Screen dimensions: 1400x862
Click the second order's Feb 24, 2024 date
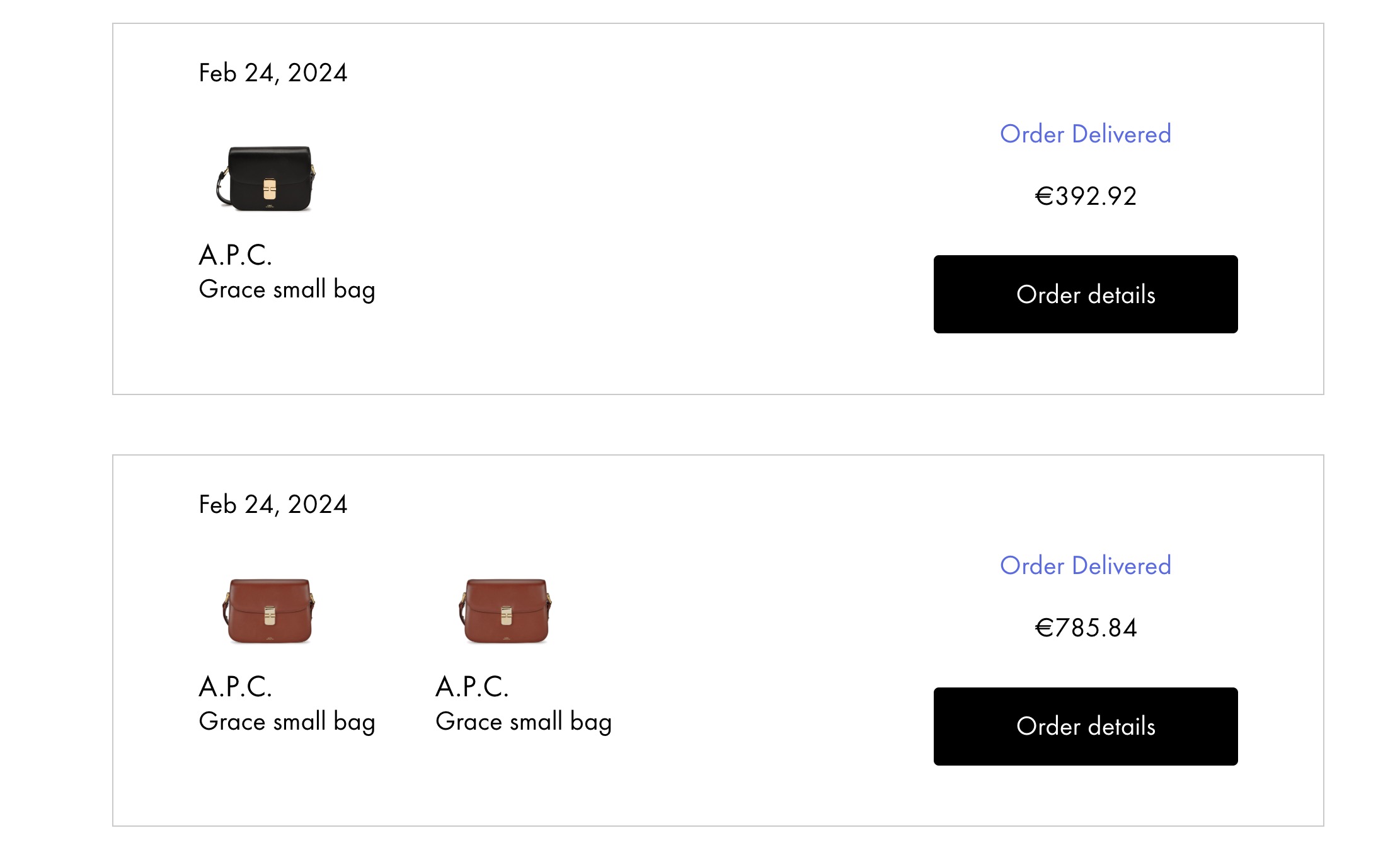point(273,505)
